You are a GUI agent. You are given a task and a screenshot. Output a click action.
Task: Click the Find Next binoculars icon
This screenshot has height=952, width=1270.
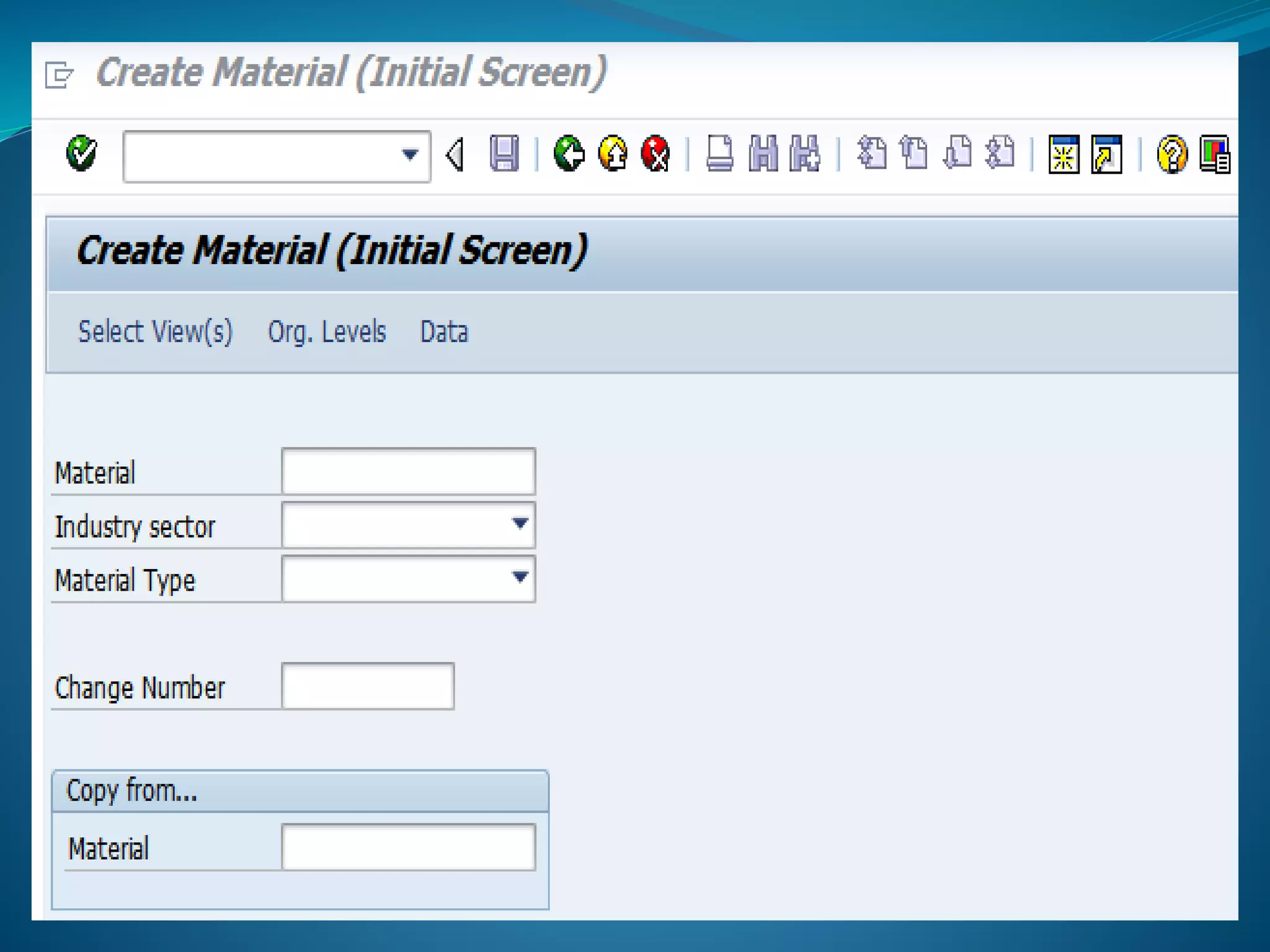805,153
